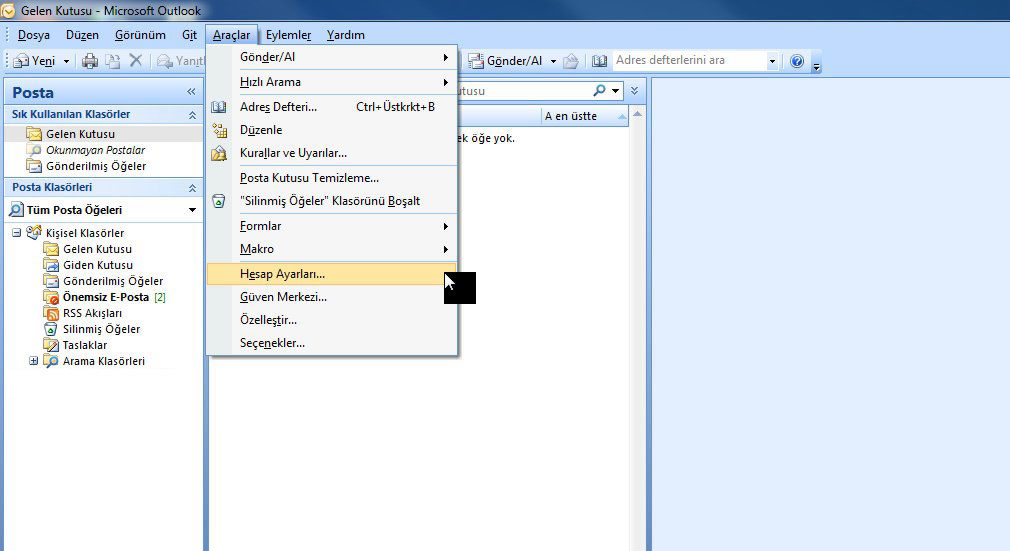The width and height of the screenshot is (1010, 551).
Task: Open the Düzen menu
Action: click(x=82, y=35)
